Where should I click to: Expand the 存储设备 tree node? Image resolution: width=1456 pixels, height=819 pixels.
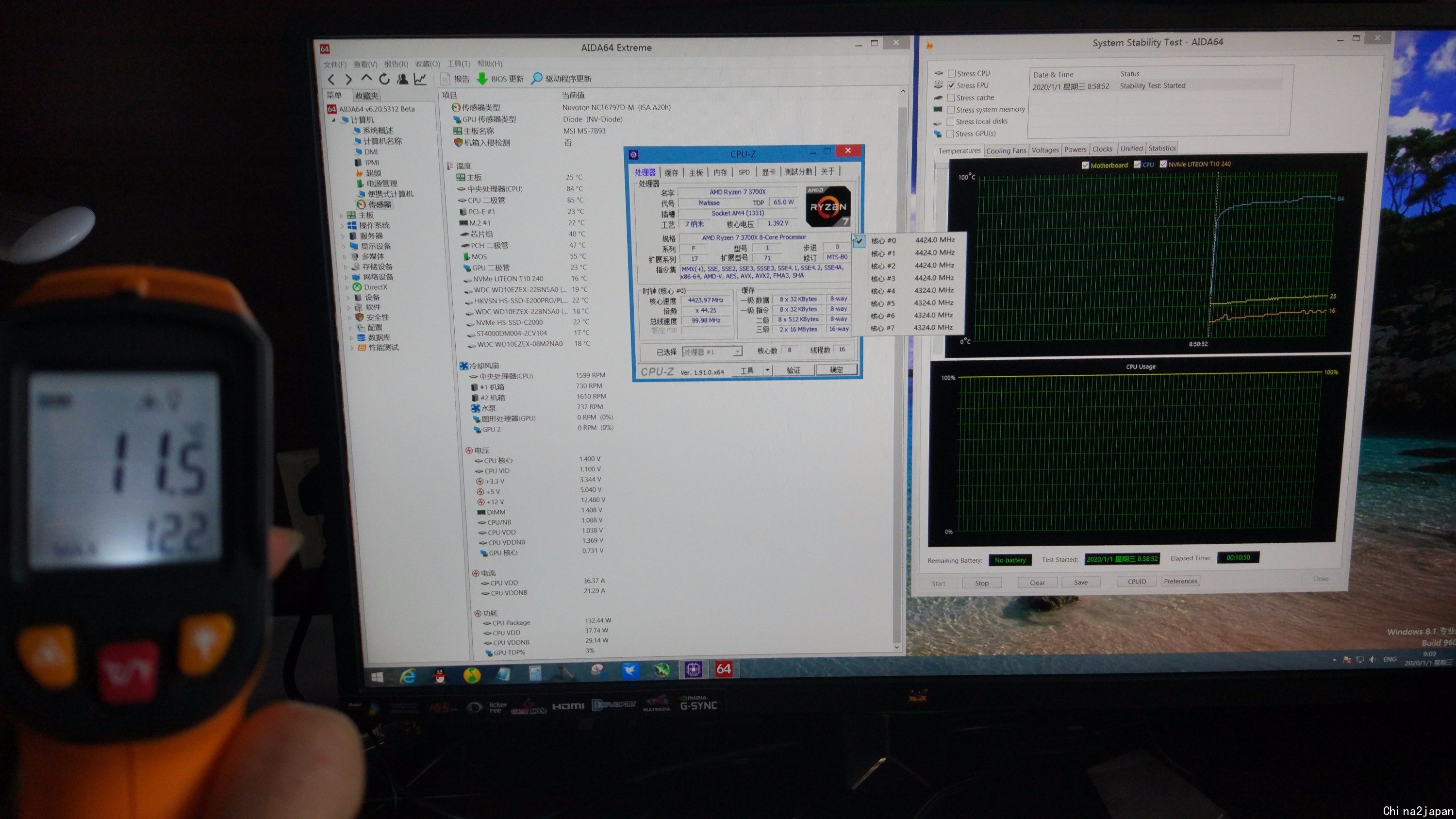[346, 267]
